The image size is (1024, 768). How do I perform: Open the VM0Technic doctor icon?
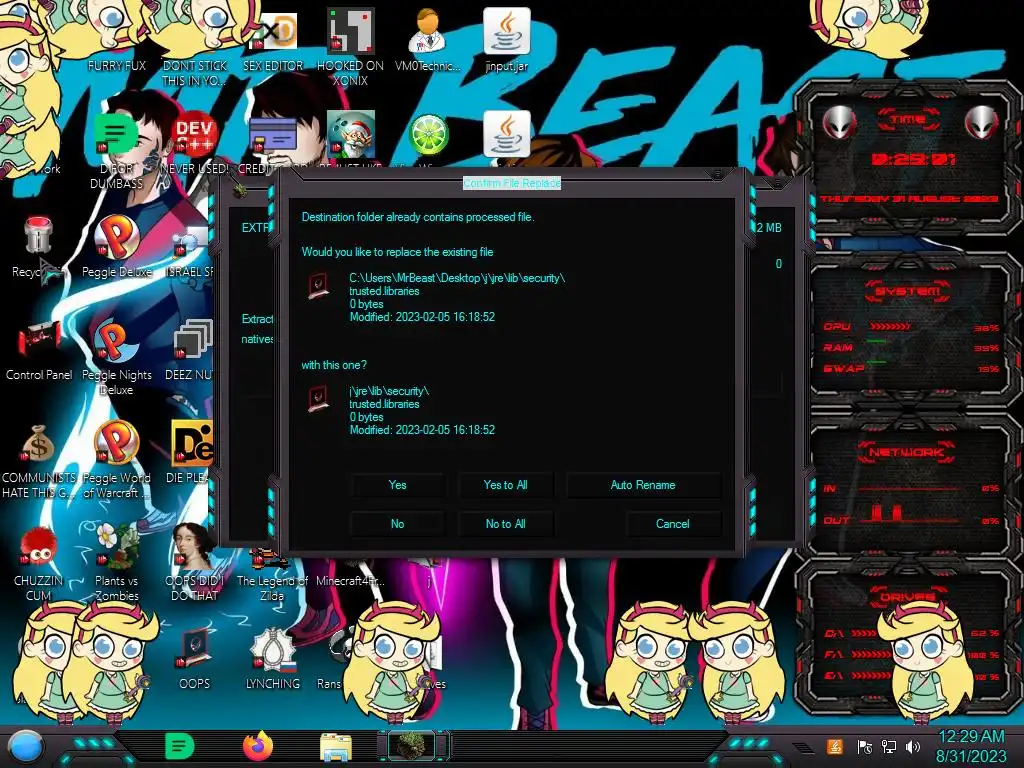(427, 31)
